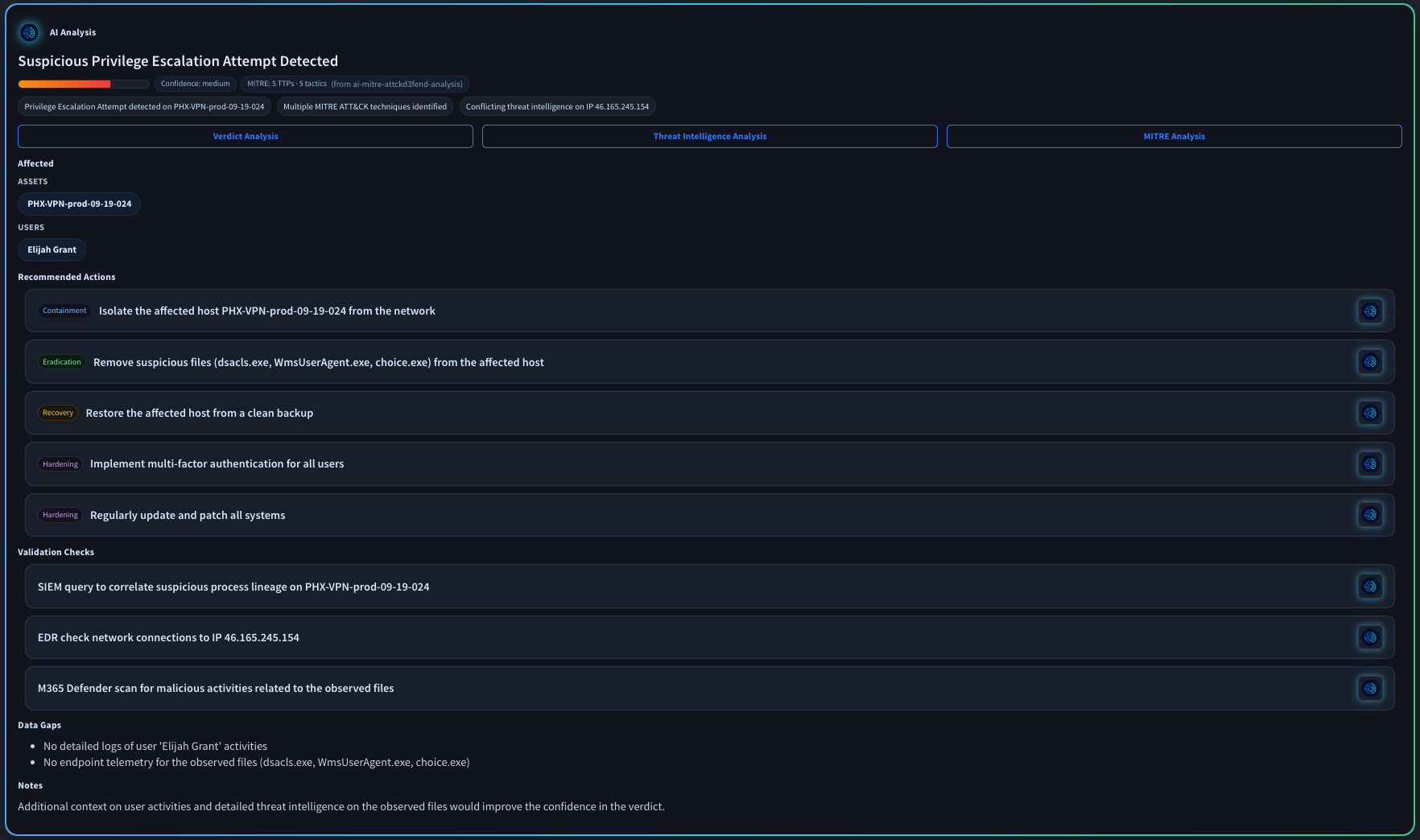Image resolution: width=1420 pixels, height=840 pixels.
Task: Open AI icon beside the M365 Defender scan check
Action: click(1370, 689)
